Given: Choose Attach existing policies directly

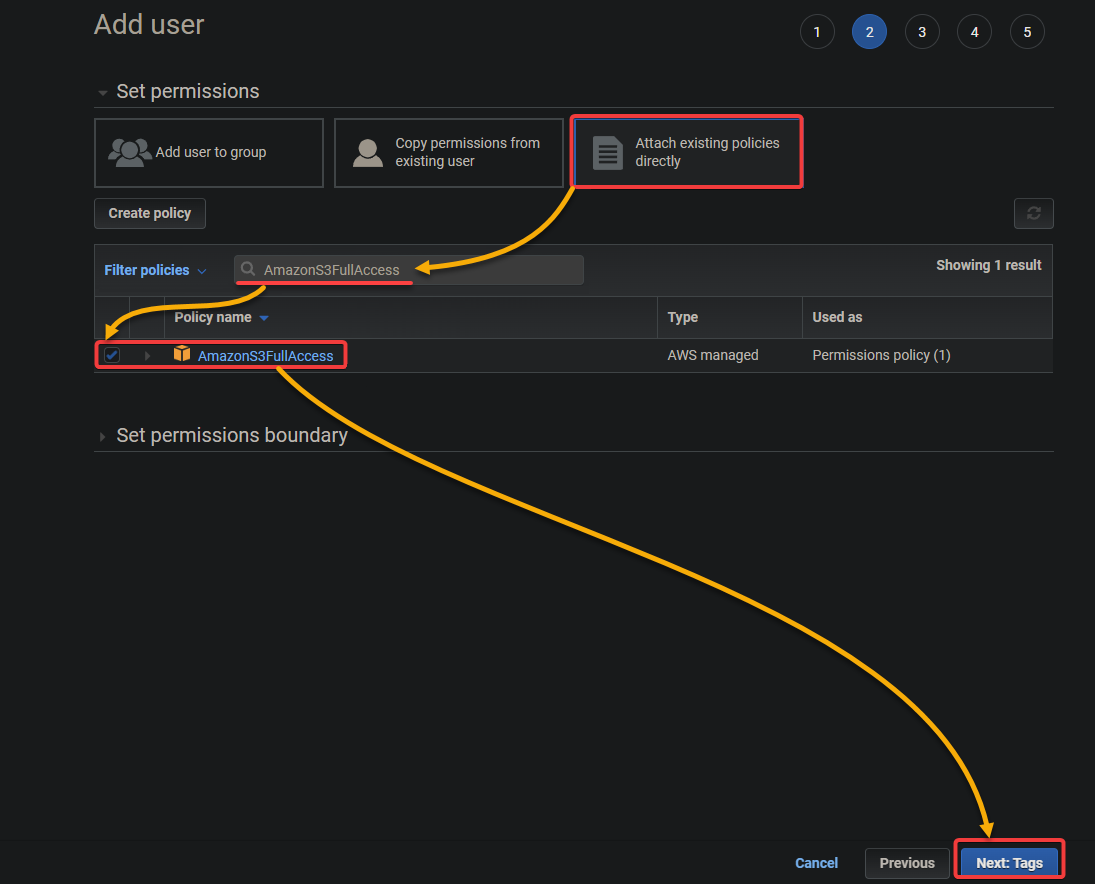Looking at the screenshot, I should pyautogui.click(x=687, y=152).
